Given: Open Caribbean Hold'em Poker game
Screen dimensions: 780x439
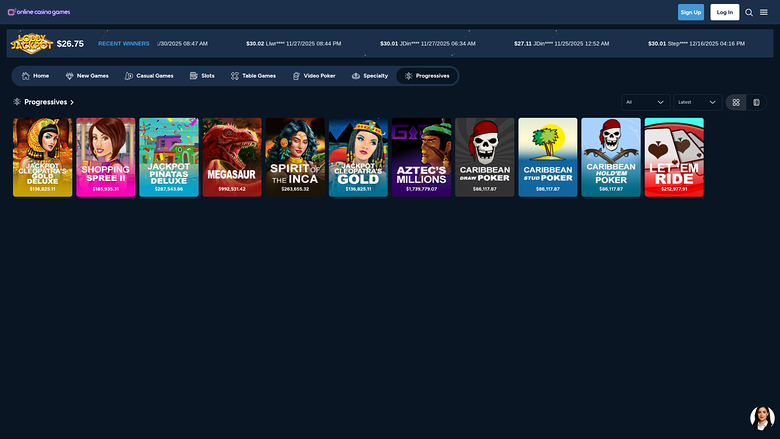Looking at the screenshot, I should (611, 157).
